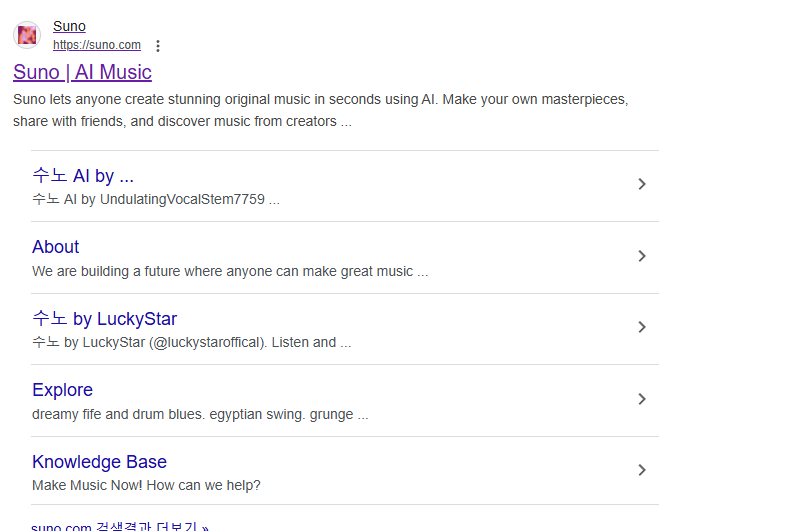Click text 'dreamy fife and drum blues'
This screenshot has width=791, height=531.
[x=118, y=414]
